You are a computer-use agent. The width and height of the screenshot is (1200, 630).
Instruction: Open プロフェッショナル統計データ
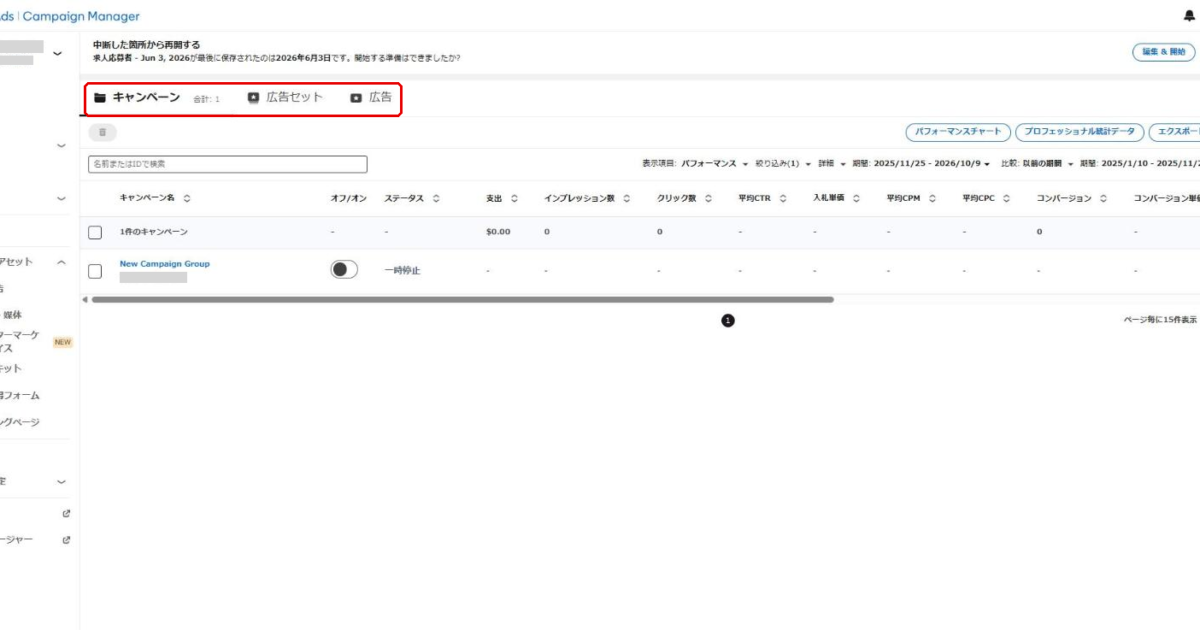pyautogui.click(x=1080, y=132)
